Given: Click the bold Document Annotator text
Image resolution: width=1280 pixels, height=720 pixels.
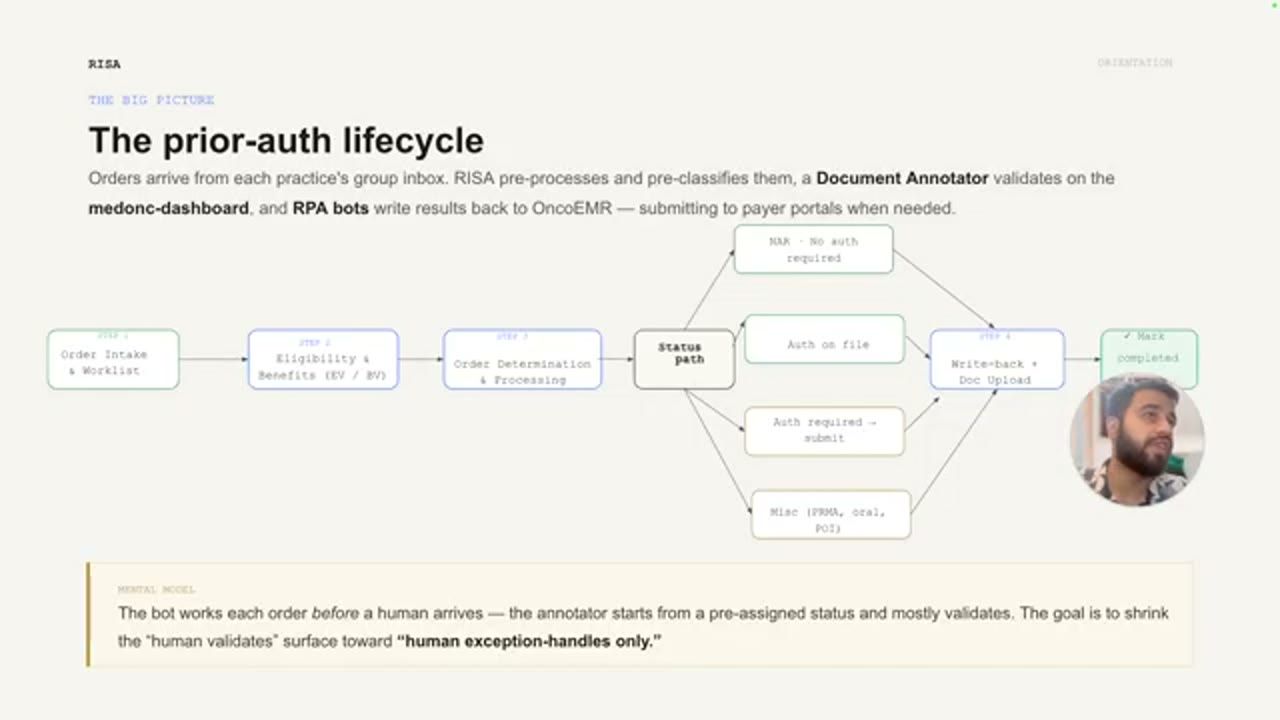Looking at the screenshot, I should click(x=902, y=178).
